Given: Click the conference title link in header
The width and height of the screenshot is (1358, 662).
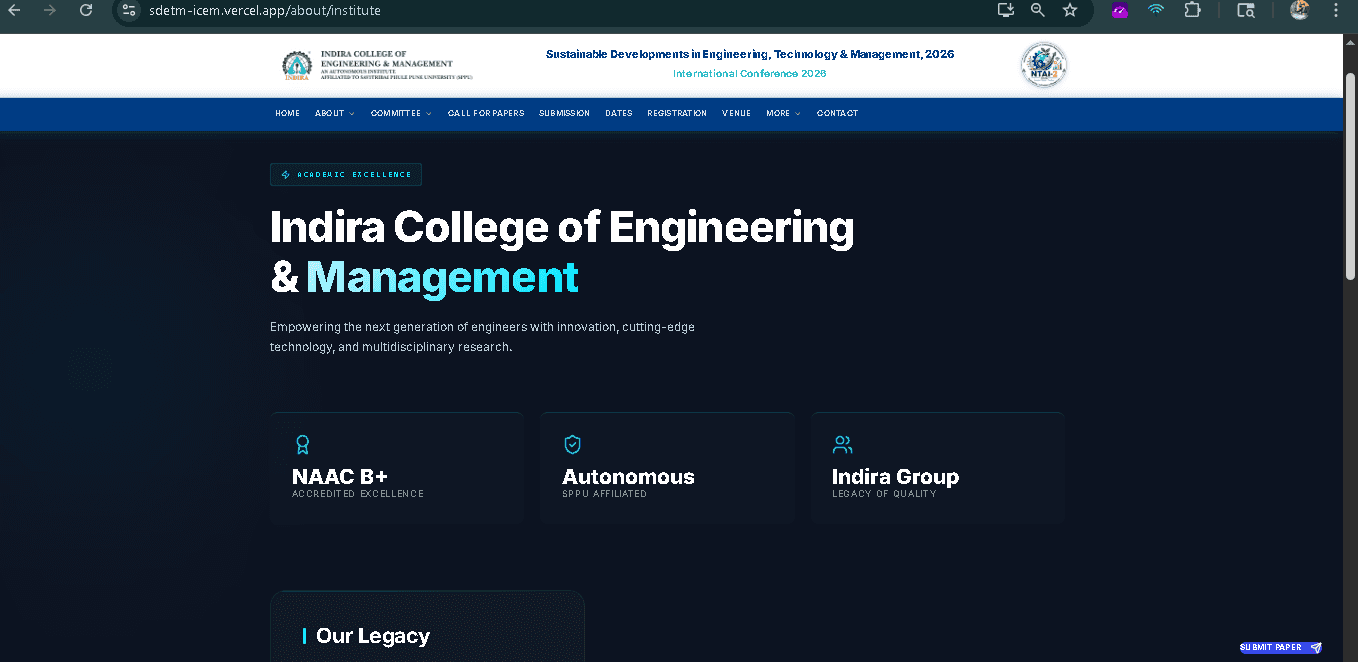Looking at the screenshot, I should click(x=750, y=54).
